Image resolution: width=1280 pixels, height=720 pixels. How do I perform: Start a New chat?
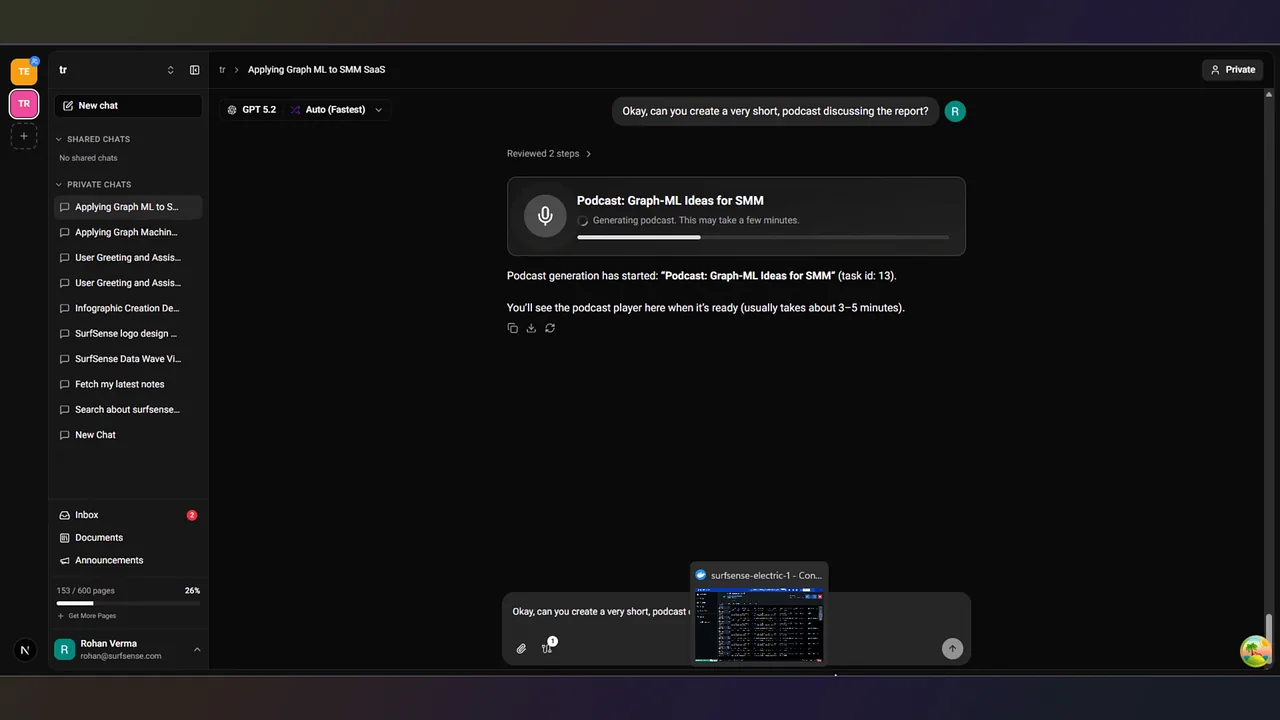pyautogui.click(x=128, y=105)
